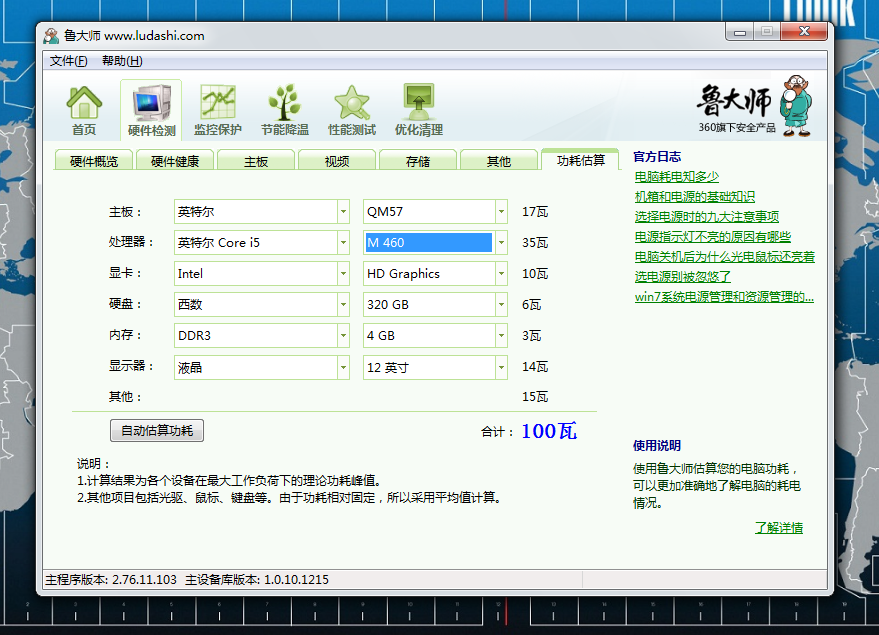Viewport: 879px width, 635px height.
Task: Open the 选电源别被忽悠了 link
Action: pos(683,276)
